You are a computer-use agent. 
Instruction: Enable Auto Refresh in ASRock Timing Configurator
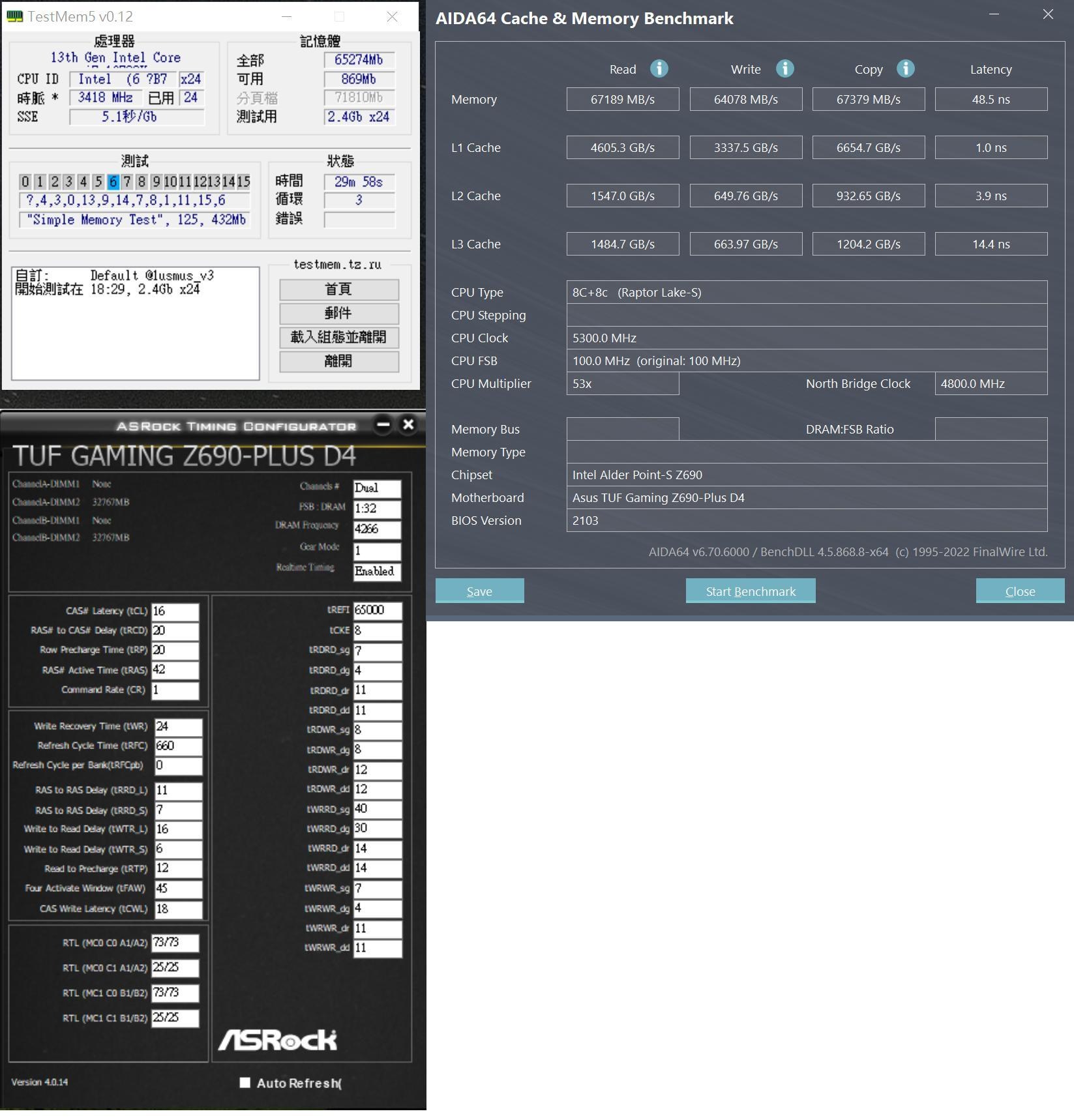[x=245, y=1082]
